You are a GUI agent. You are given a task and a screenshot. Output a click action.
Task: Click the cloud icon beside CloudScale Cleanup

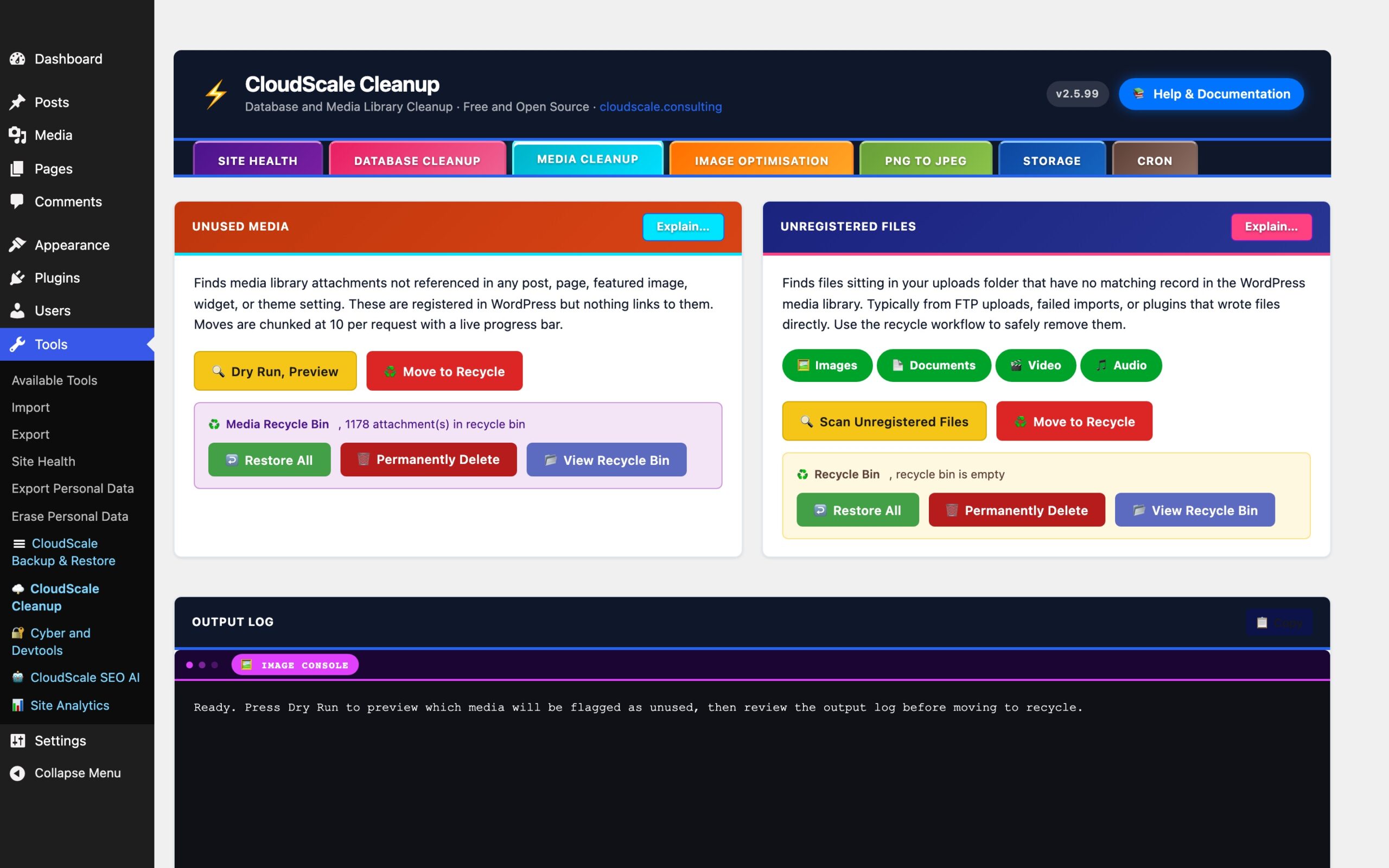[x=18, y=589]
